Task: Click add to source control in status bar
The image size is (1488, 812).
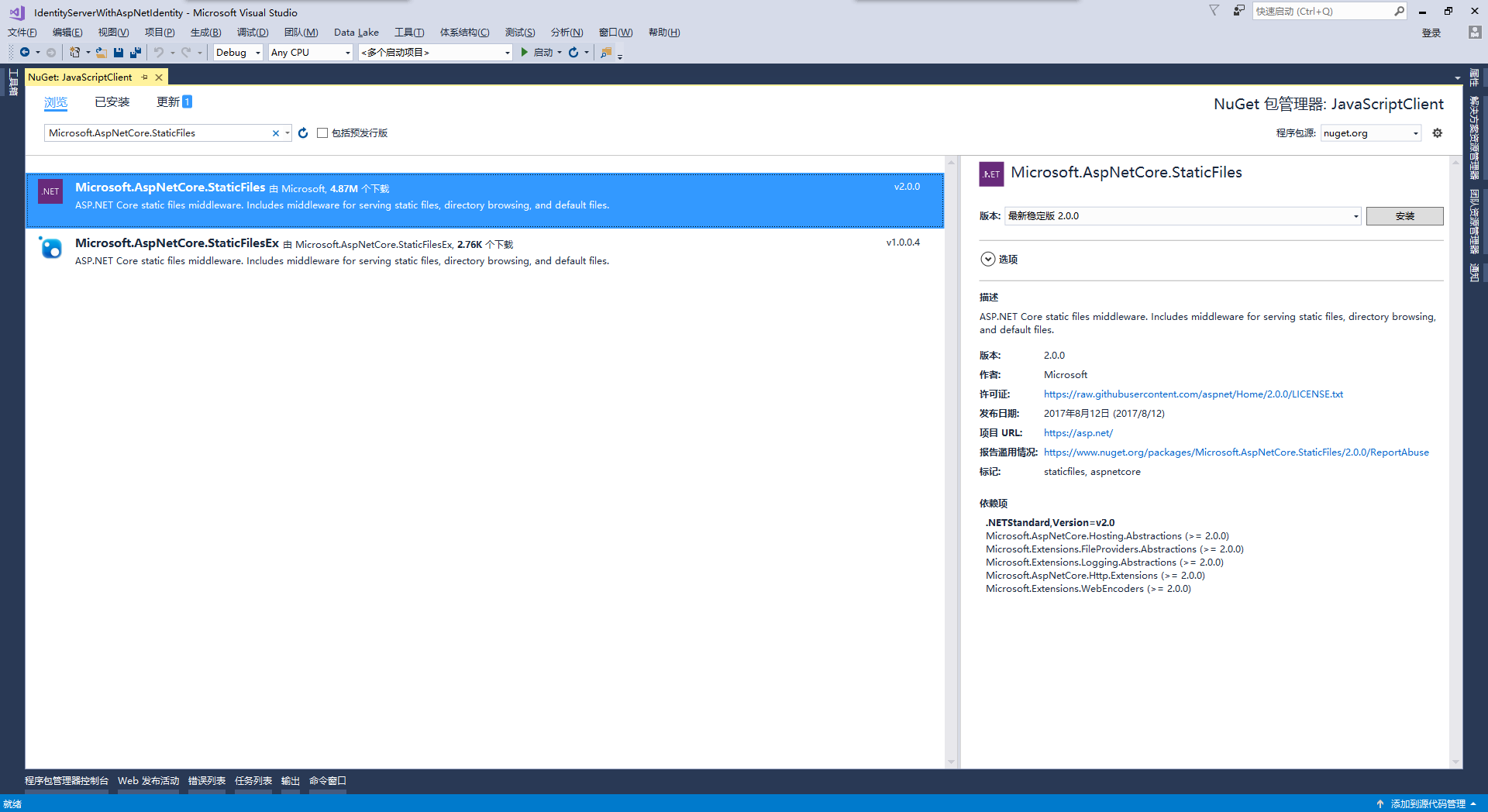Action: pyautogui.click(x=1428, y=804)
